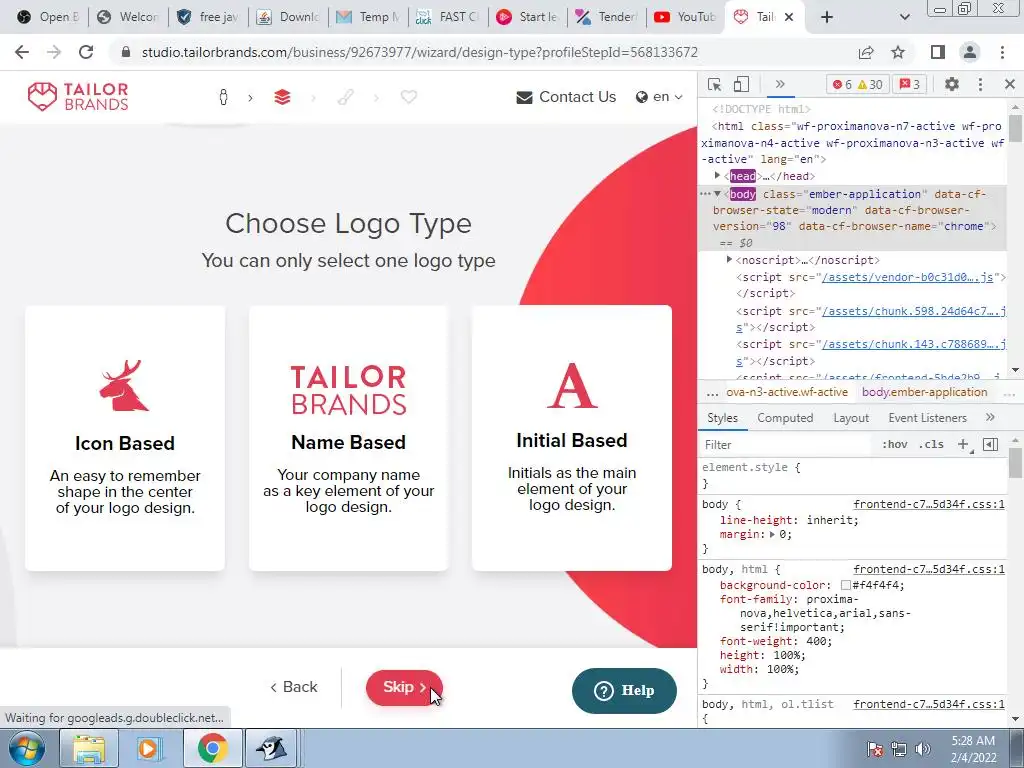Screen dimensions: 1024x768
Task: Click the tailorbrands URL address bar
Action: pos(419,52)
